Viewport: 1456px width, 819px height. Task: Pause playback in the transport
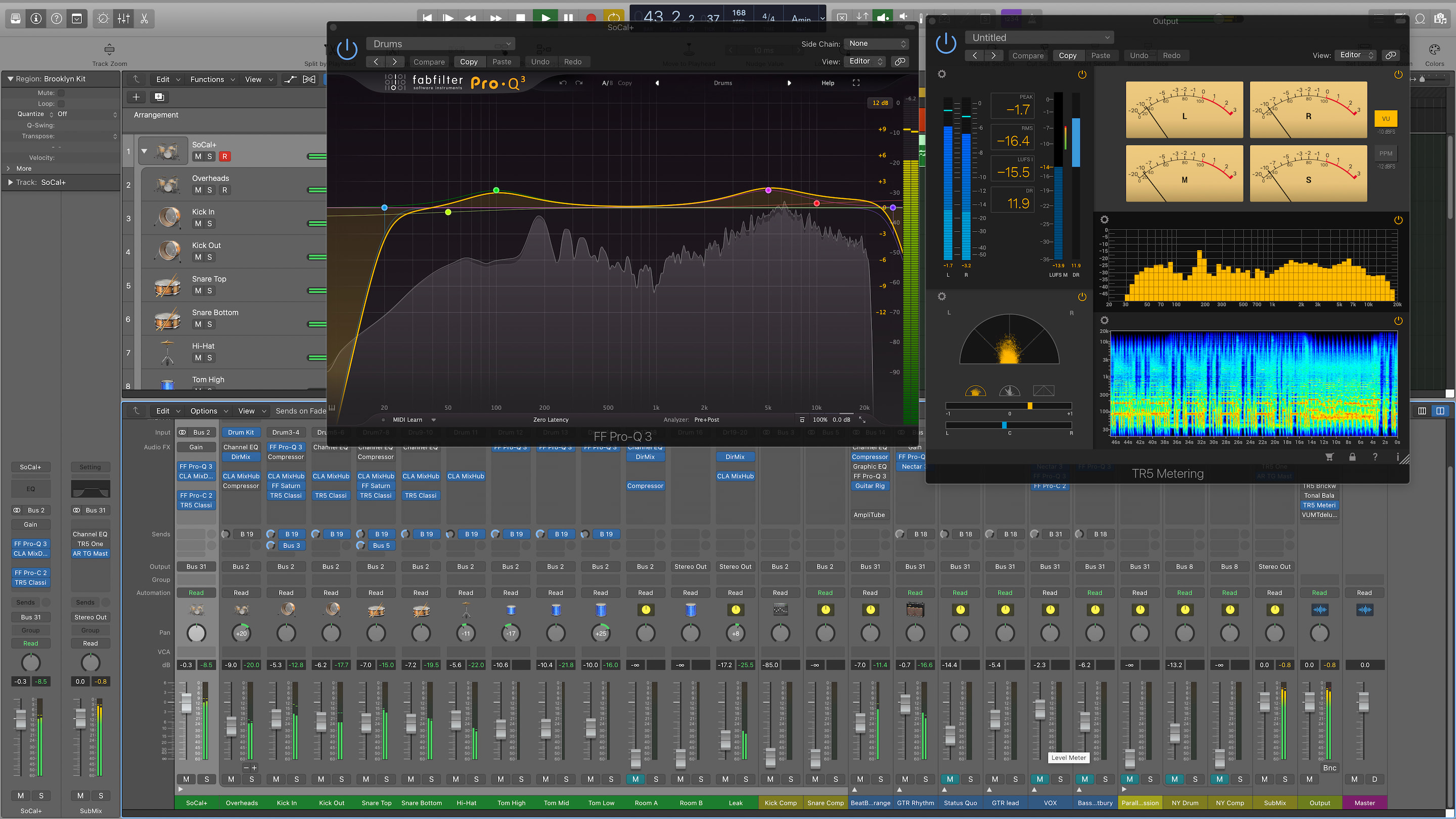(x=569, y=18)
